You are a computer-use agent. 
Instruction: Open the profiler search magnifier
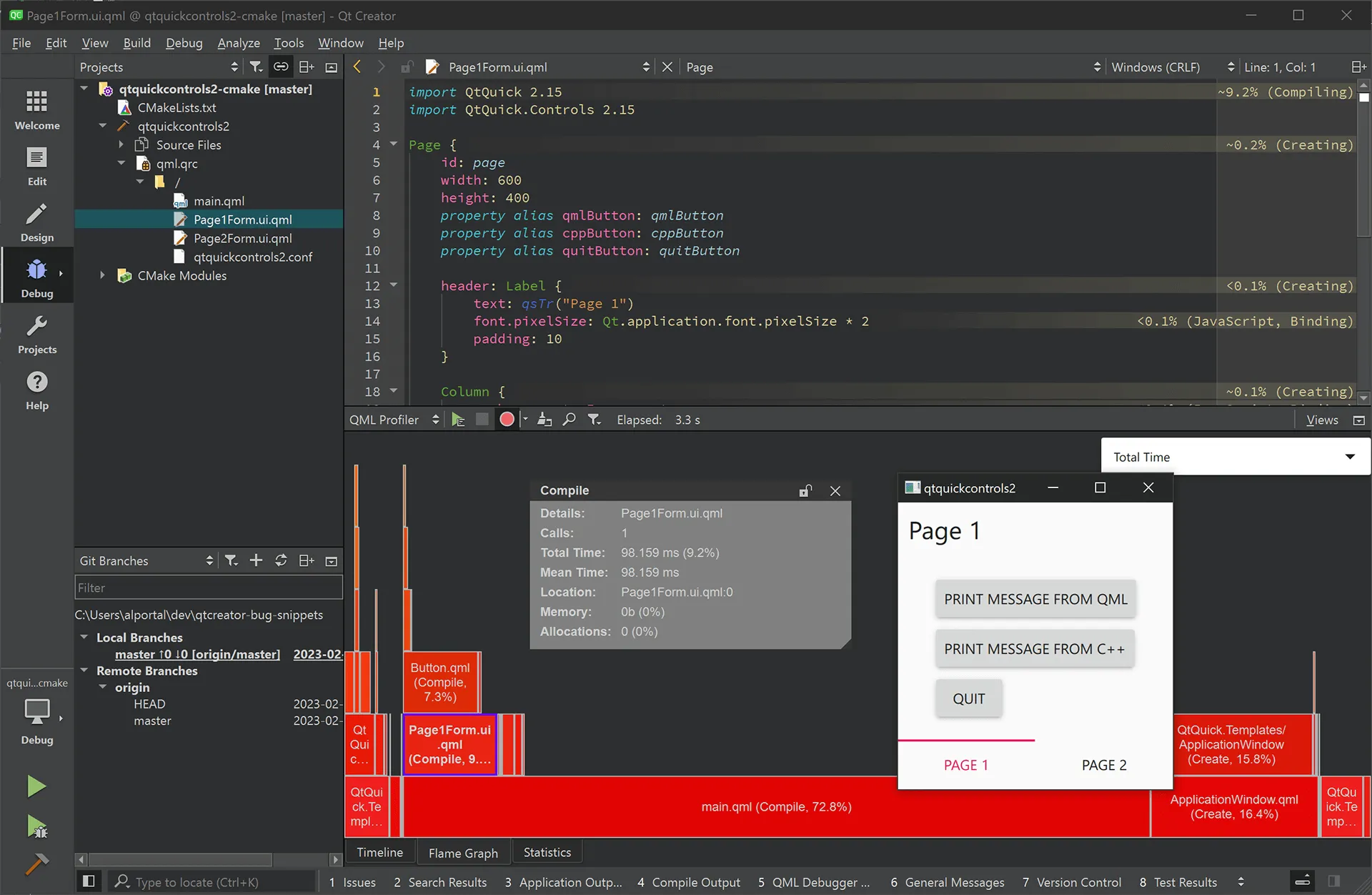point(569,420)
